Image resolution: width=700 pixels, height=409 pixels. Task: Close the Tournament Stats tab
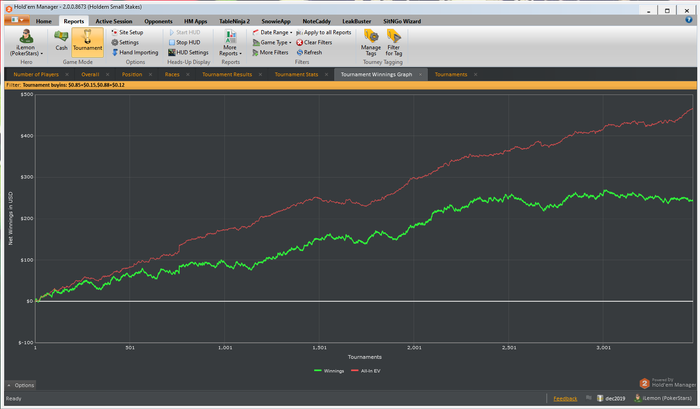[x=326, y=75]
